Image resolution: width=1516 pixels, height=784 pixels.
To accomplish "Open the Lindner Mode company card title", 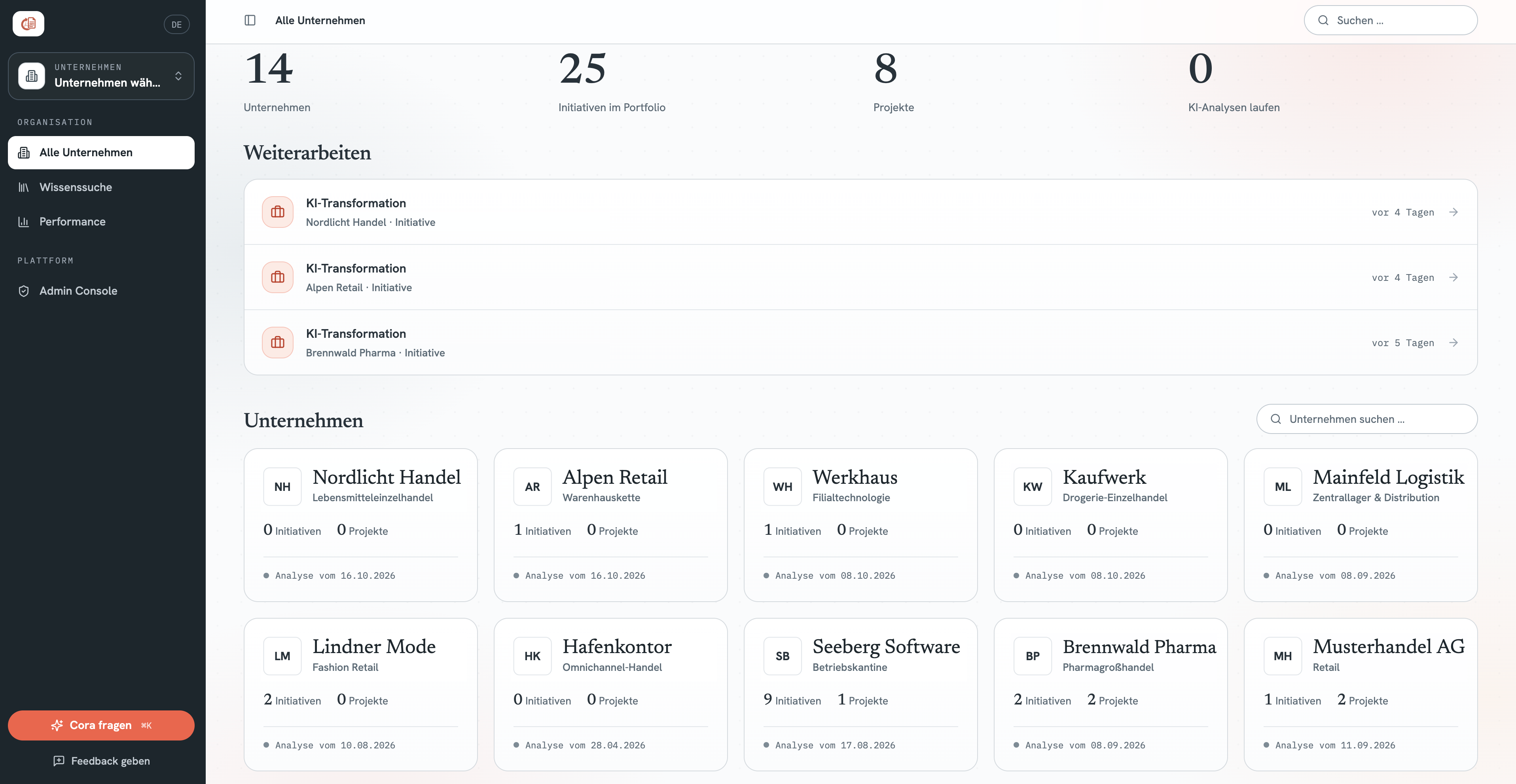I will click(x=374, y=646).
